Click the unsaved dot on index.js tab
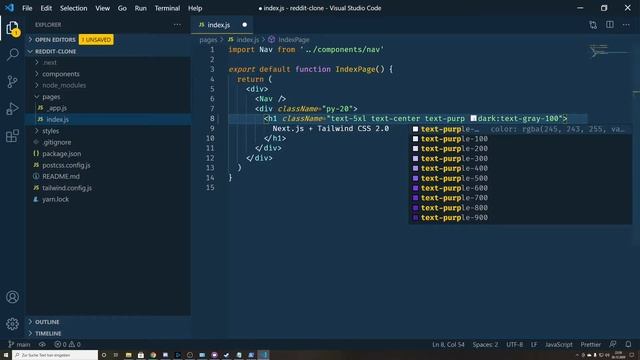The width and height of the screenshot is (640, 360). pos(244,25)
